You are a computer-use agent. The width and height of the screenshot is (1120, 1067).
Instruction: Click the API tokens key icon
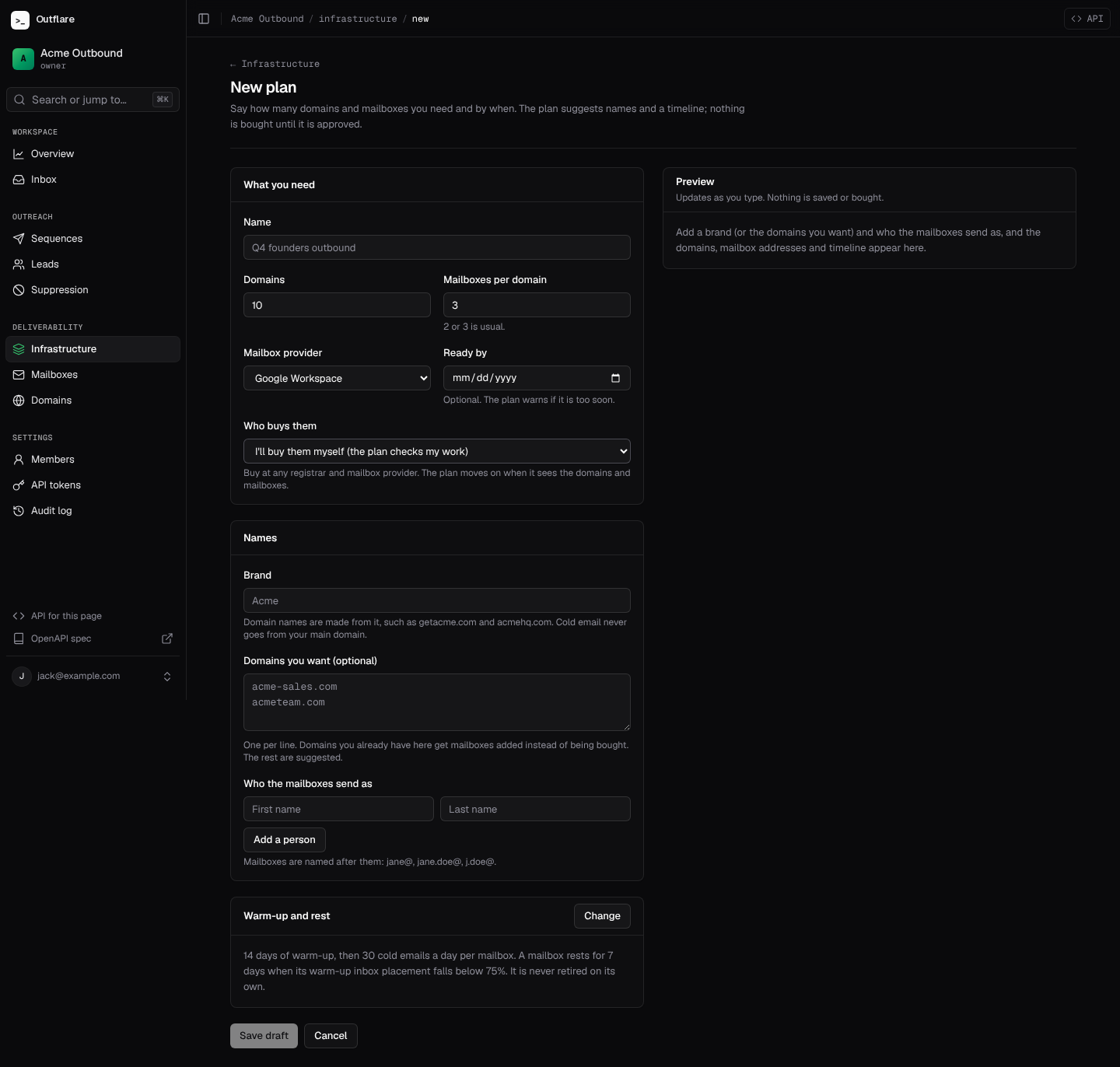point(19,485)
